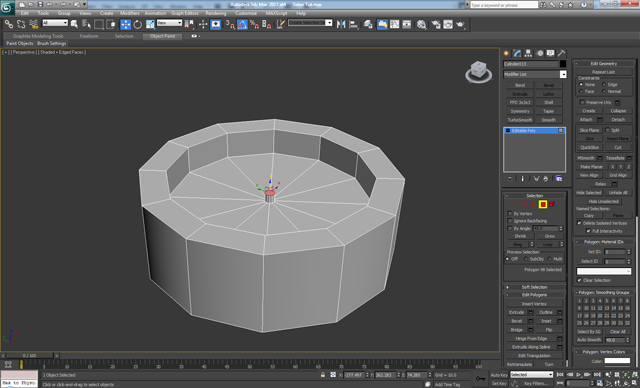Open the Utilities hammer panel tab
The height and width of the screenshot is (388, 640).
pos(562,53)
